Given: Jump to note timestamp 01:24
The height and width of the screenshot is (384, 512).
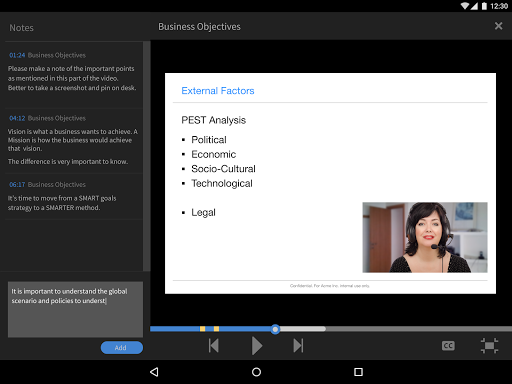Looking at the screenshot, I should 17,55.
